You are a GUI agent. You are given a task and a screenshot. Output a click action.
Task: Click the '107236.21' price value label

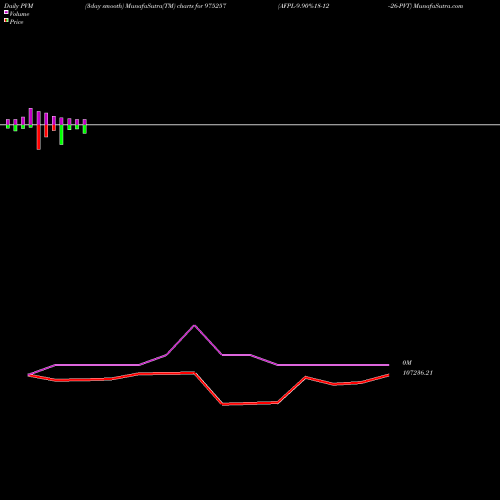point(418,373)
